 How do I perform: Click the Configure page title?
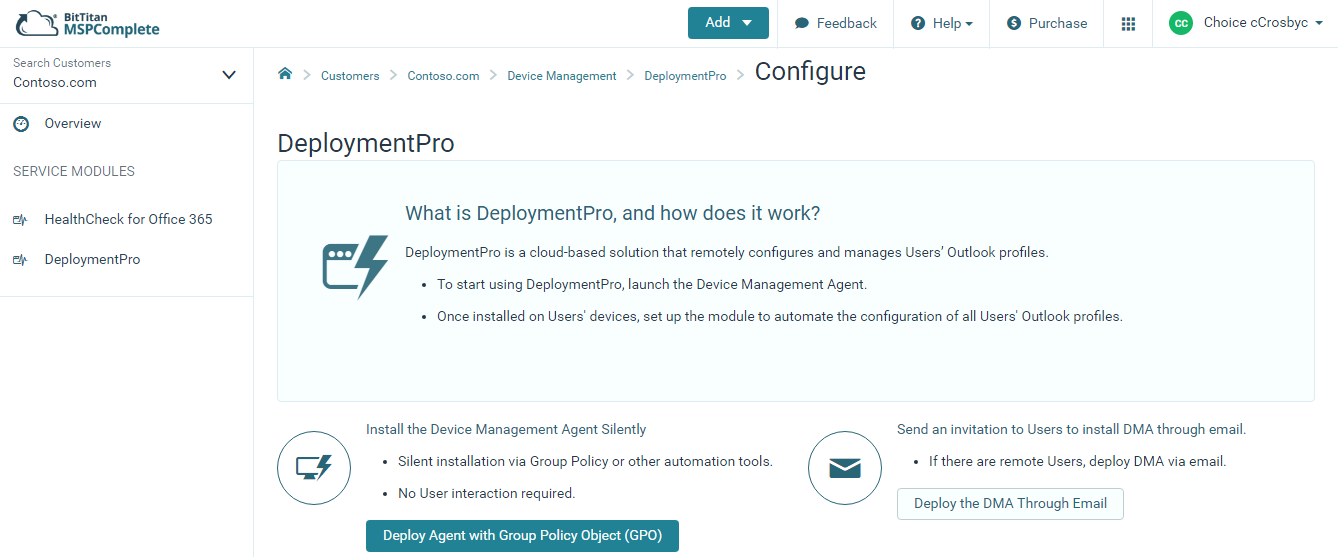pyautogui.click(x=810, y=72)
